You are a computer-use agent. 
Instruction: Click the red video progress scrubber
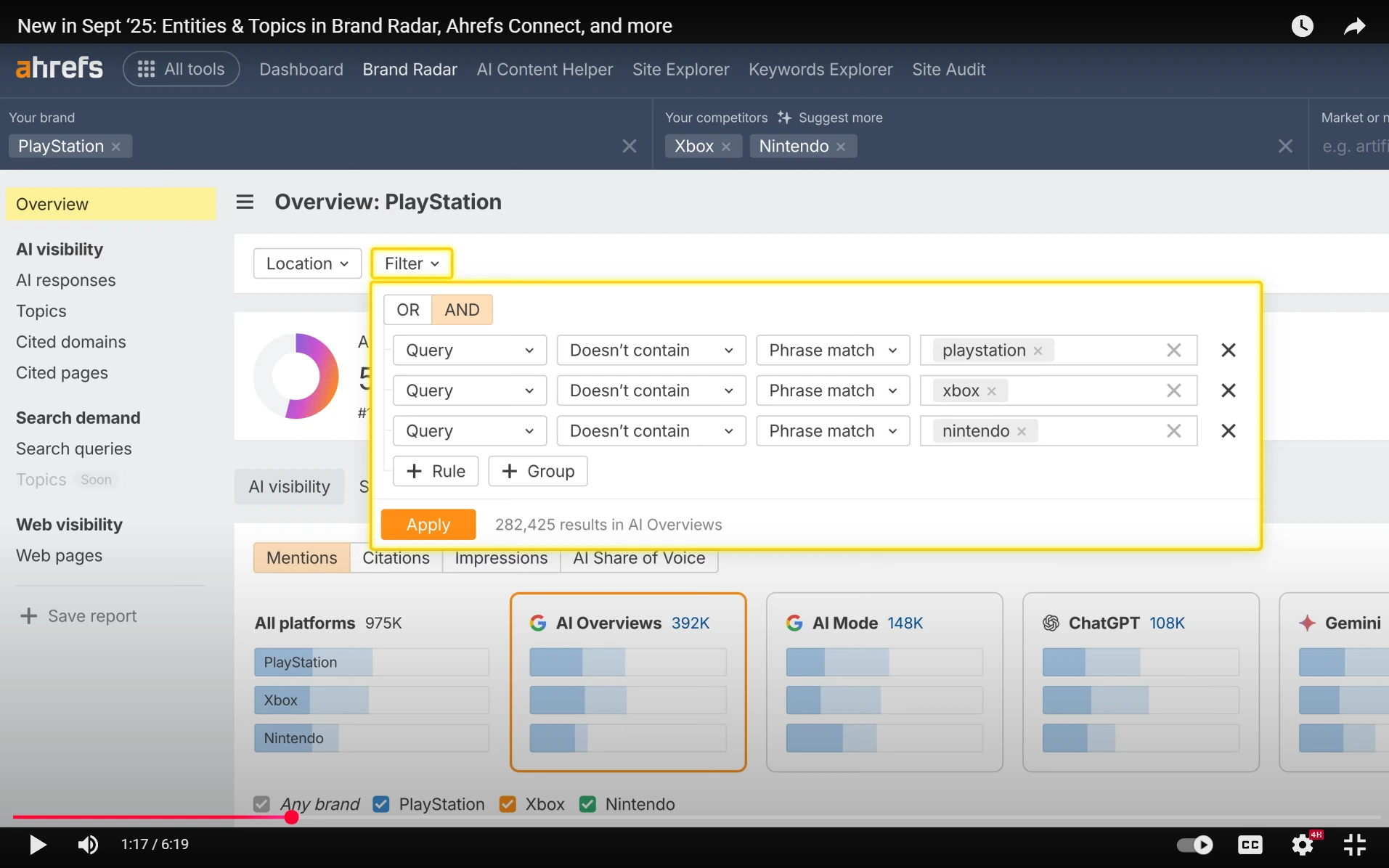tap(291, 817)
